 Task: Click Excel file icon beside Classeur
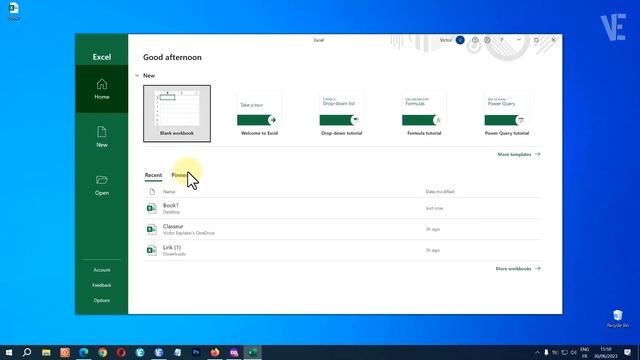pos(151,229)
